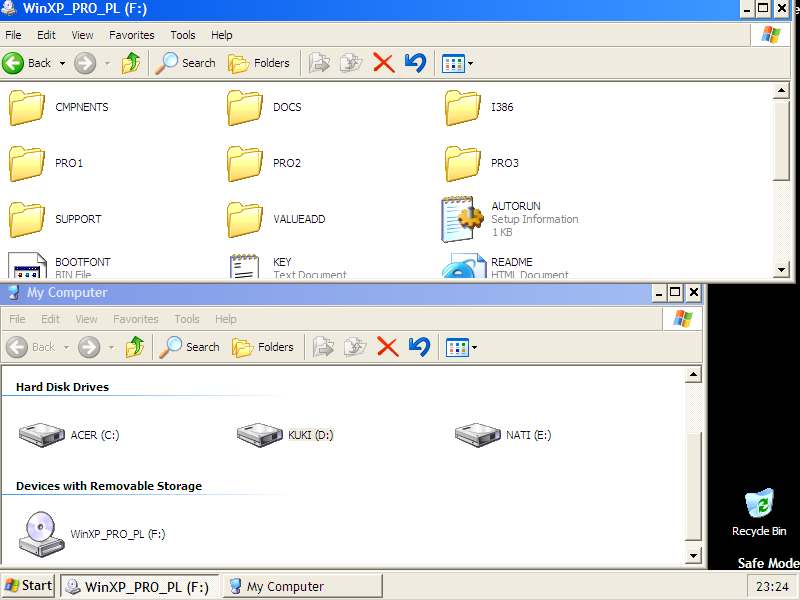Open Forward history dropdown in WinXP_PRO_PL window
Image resolution: width=800 pixels, height=600 pixels.
click(107, 64)
